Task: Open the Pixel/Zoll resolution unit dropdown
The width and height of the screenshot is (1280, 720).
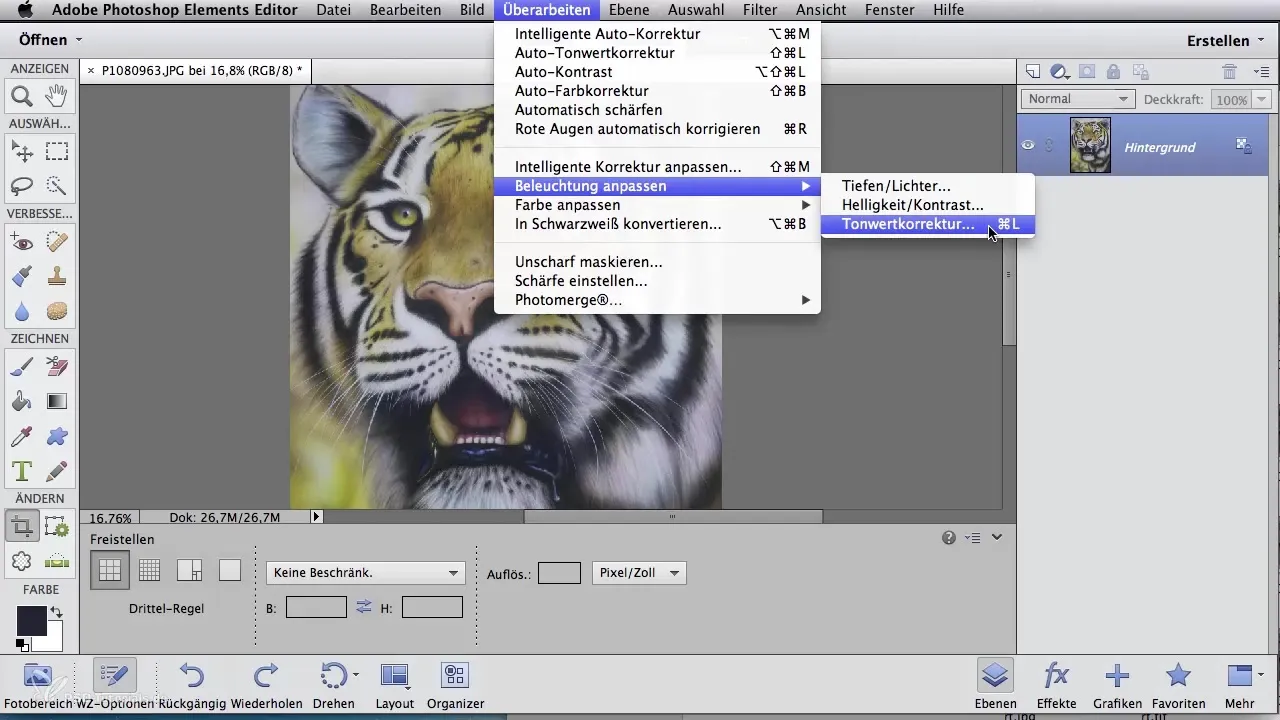Action: click(639, 573)
